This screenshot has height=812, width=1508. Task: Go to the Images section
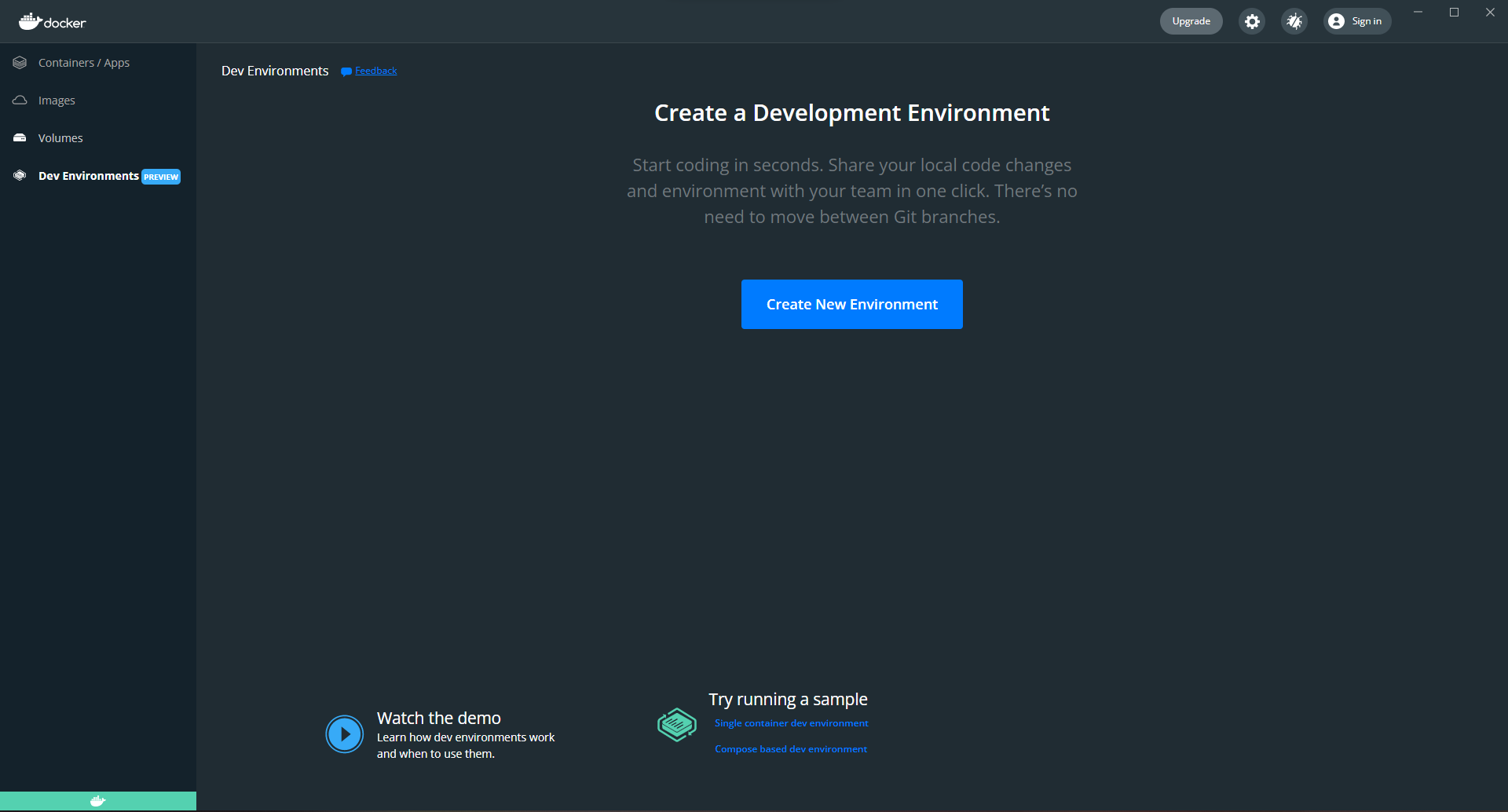[x=57, y=101]
